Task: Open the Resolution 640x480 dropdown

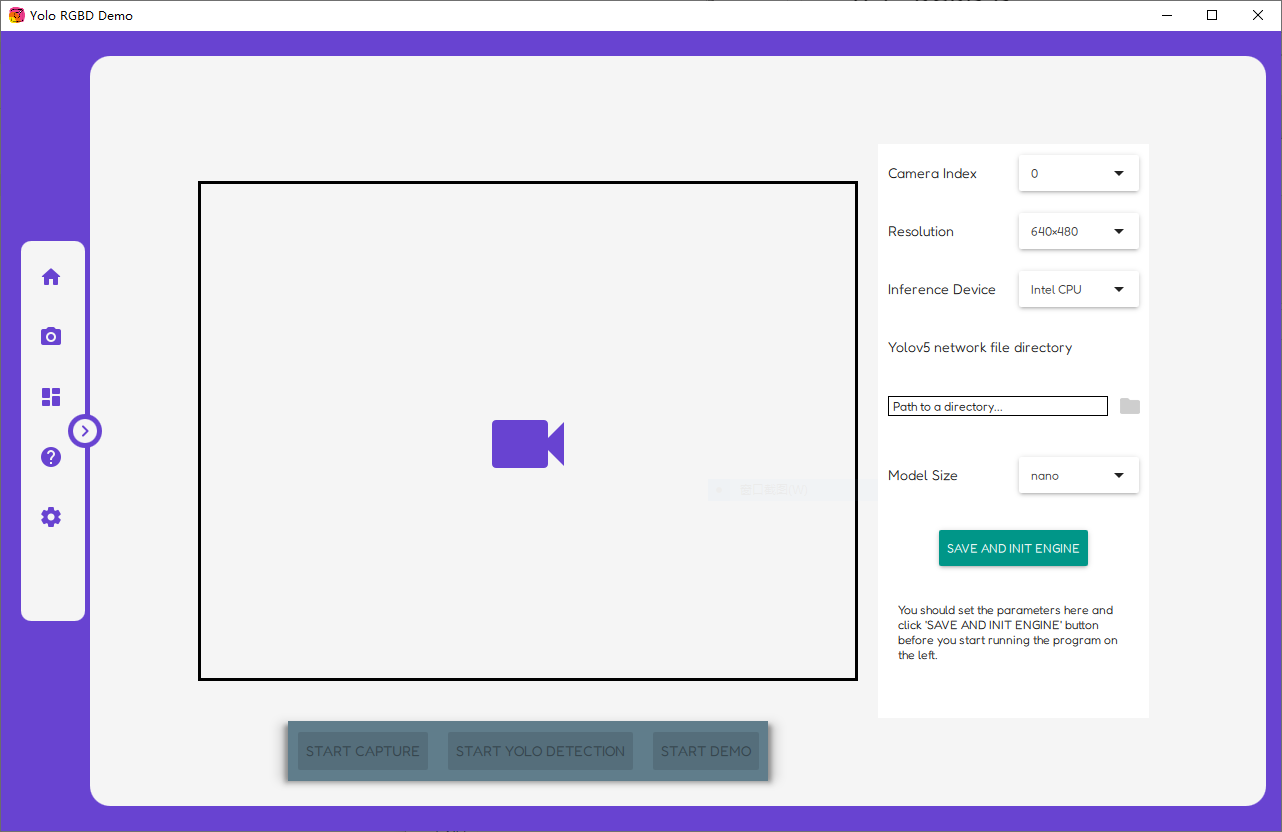Action: pos(1078,231)
